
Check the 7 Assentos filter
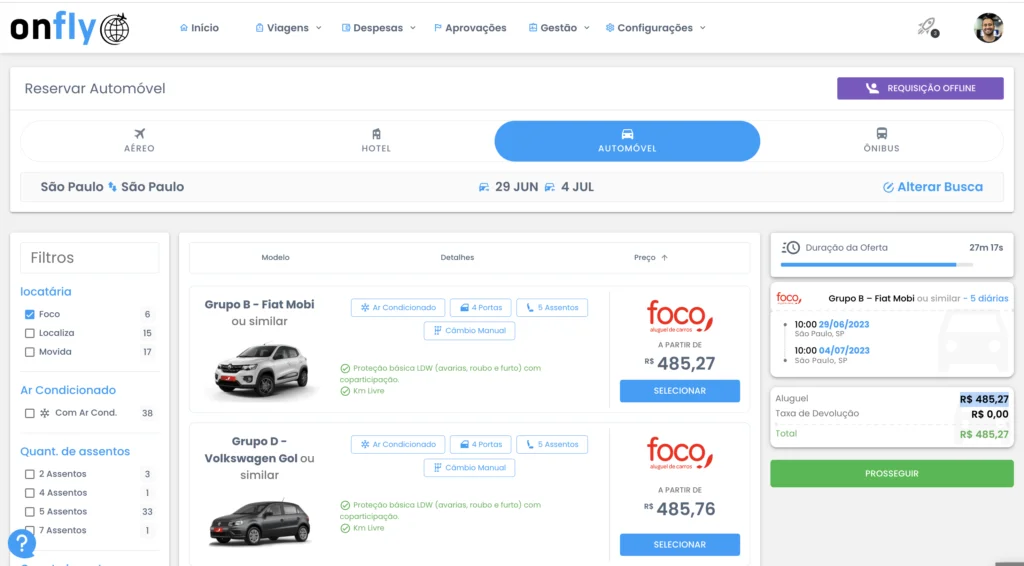pyautogui.click(x=29, y=531)
